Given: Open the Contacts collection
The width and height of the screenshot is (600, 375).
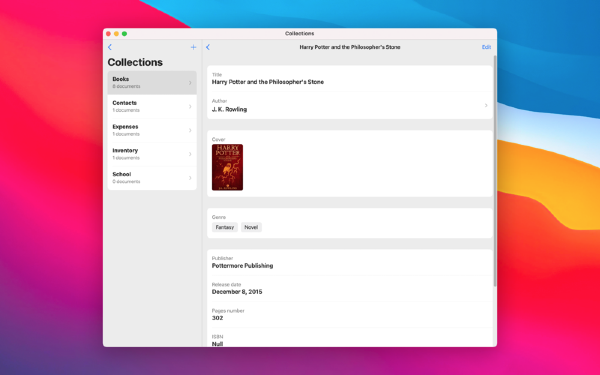Looking at the screenshot, I should click(x=152, y=106).
